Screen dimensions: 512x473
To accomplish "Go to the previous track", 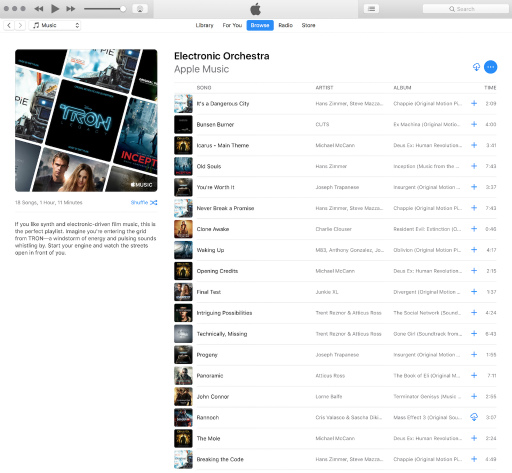I will click(x=39, y=9).
